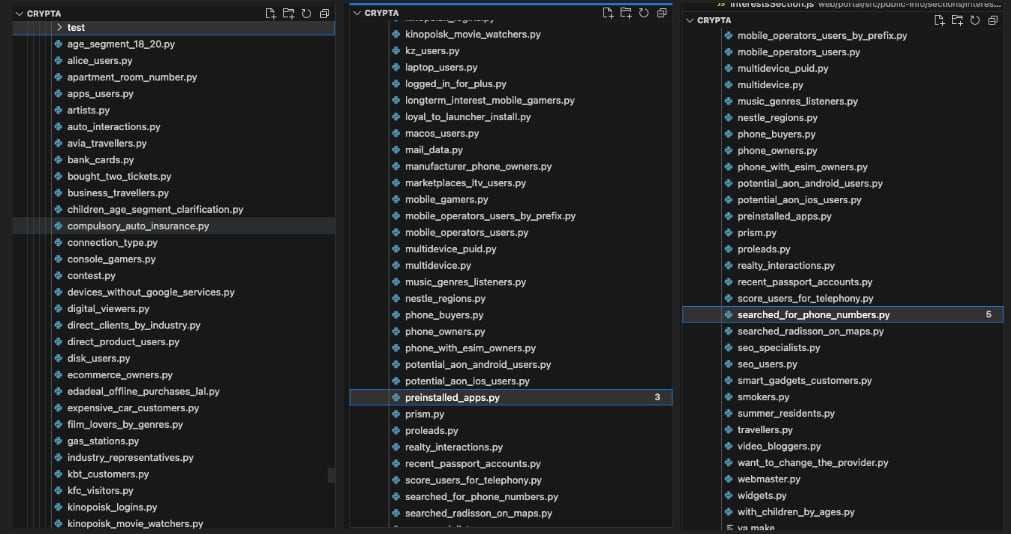Expand the test folder
Viewport: 1011px width, 534px height.
pos(75,27)
